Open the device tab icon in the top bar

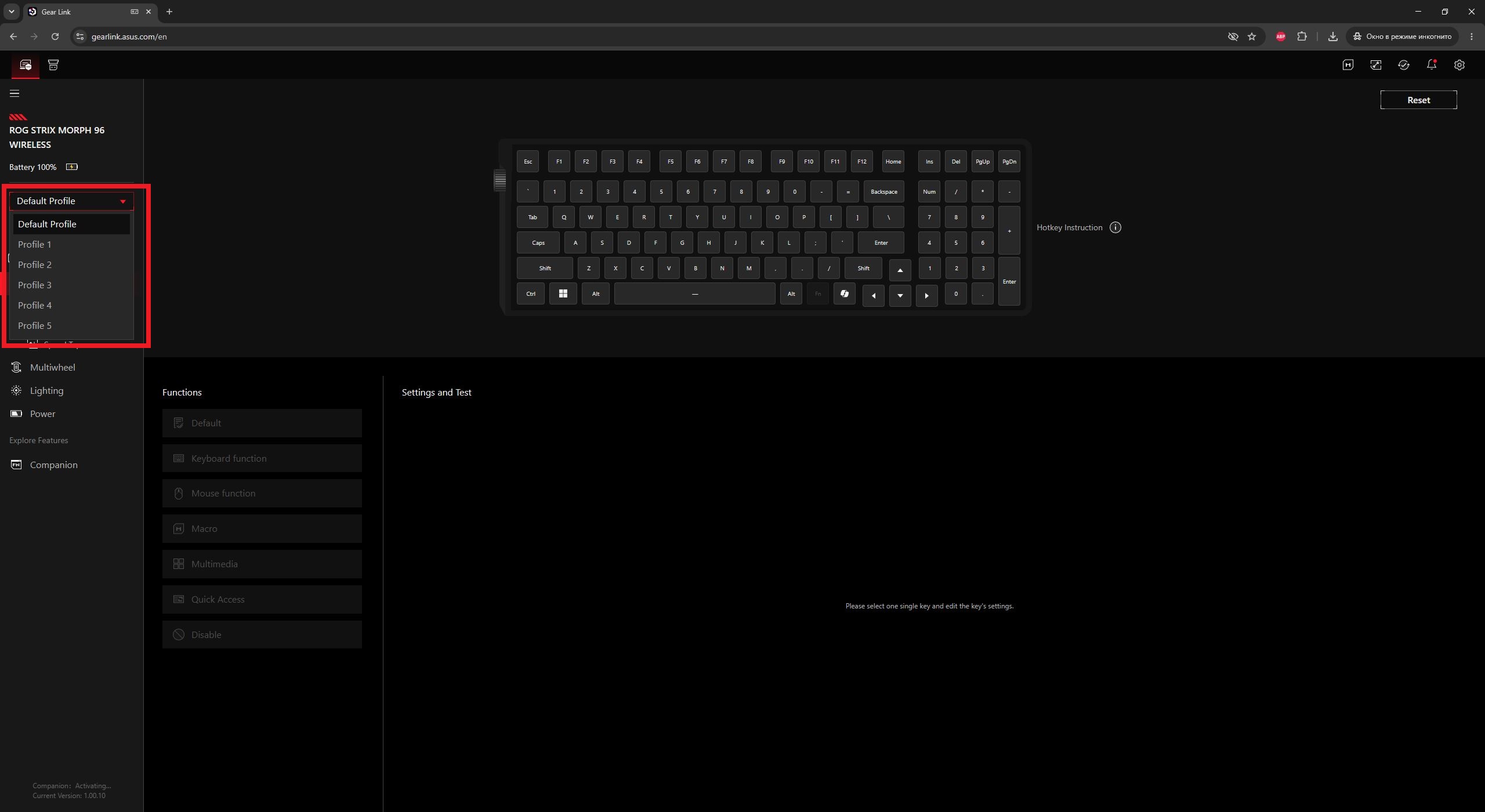click(26, 65)
